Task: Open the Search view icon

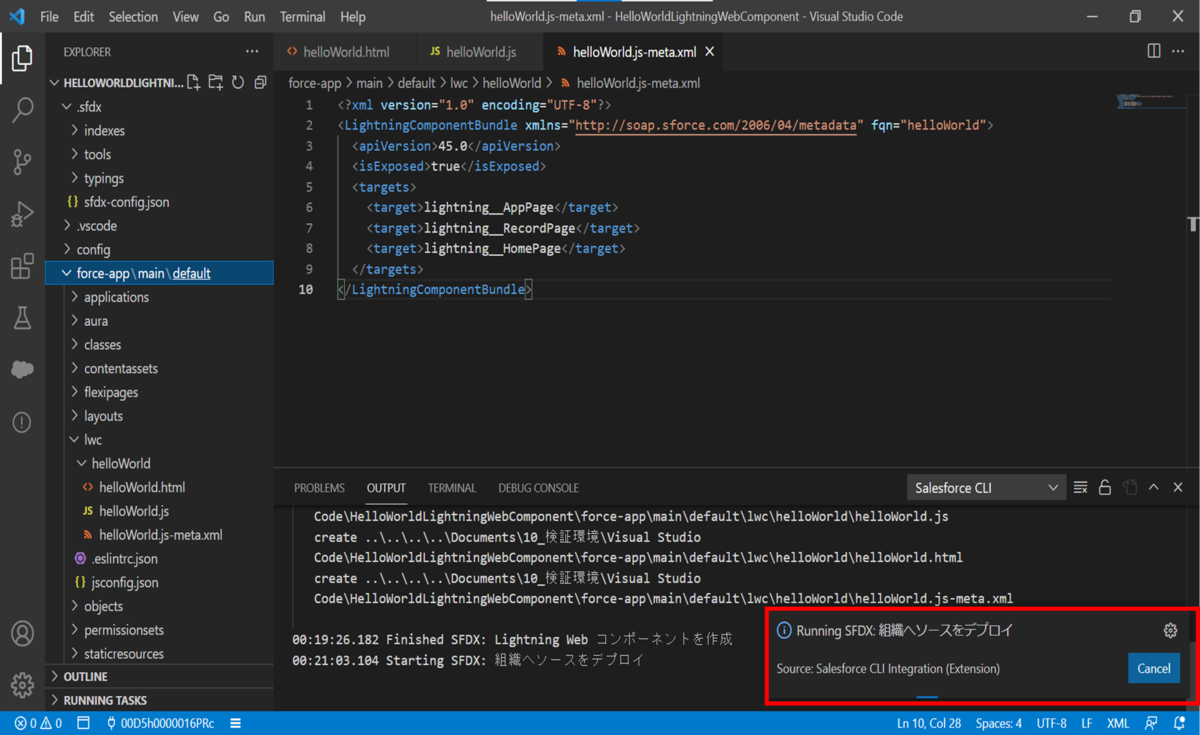Action: tap(22, 110)
